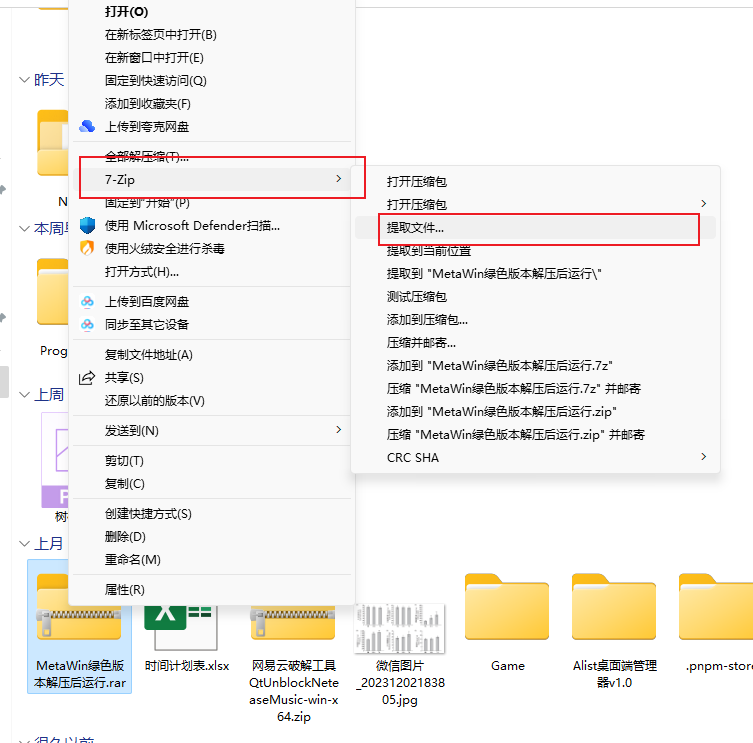The width and height of the screenshot is (753, 743).
Task: Choose 创建快捷方式(S)
Action: [x=212, y=514]
